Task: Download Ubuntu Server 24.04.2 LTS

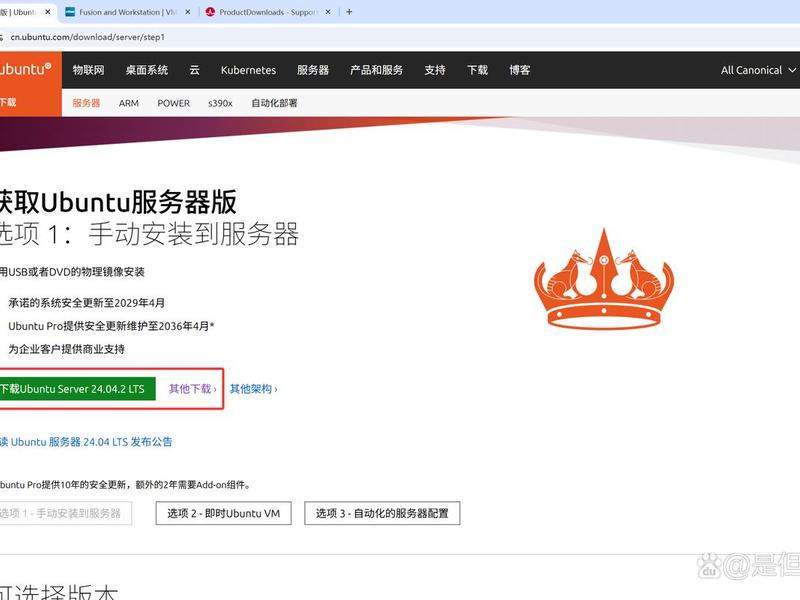Action: click(x=78, y=389)
